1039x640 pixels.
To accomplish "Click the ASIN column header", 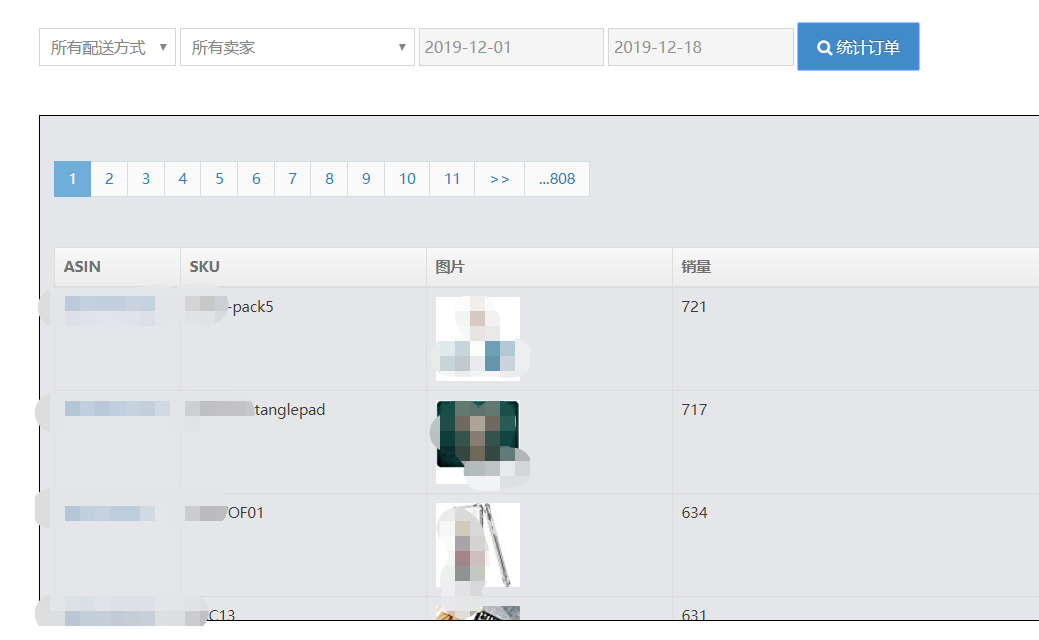I will pyautogui.click(x=82, y=267).
